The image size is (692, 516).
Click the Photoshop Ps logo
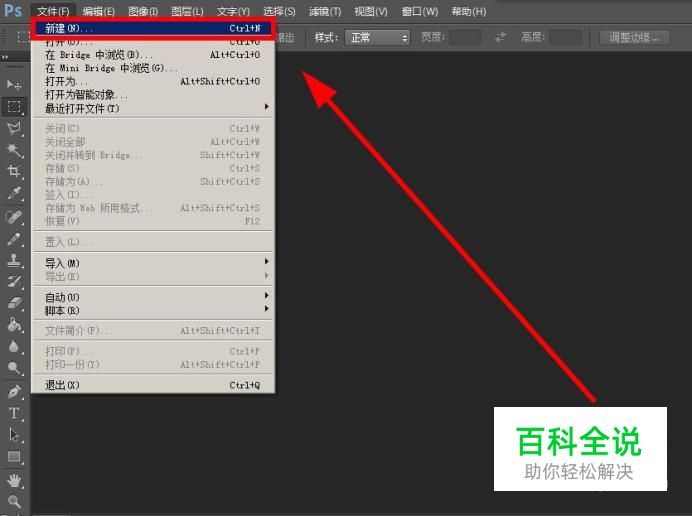point(13,10)
